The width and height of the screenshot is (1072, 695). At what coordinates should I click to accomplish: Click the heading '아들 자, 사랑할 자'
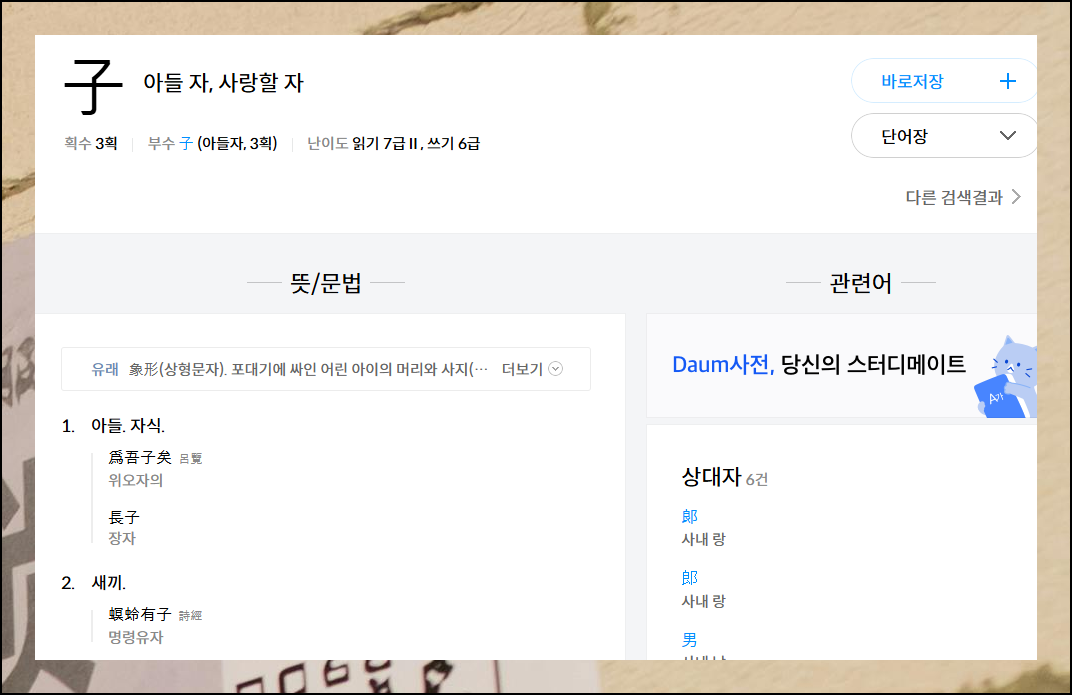click(x=223, y=83)
